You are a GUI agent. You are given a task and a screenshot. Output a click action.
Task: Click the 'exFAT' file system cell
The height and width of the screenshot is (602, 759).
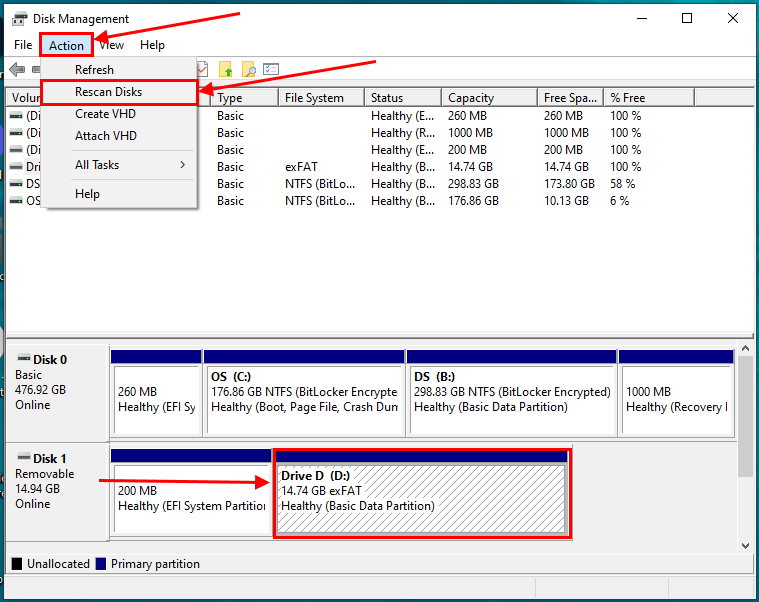(301, 167)
